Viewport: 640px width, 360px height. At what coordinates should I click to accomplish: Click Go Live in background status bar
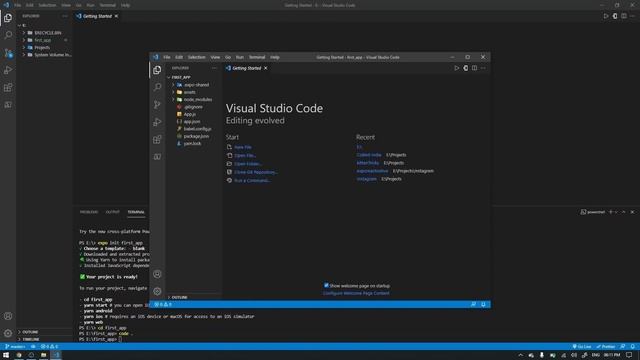[x=582, y=347]
